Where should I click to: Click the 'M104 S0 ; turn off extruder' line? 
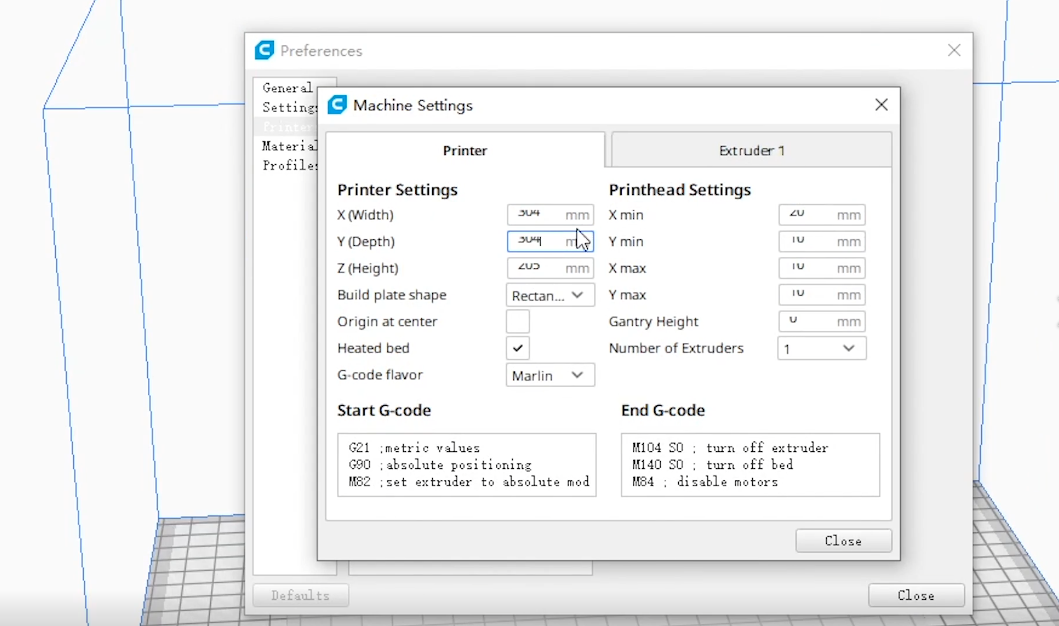click(730, 448)
